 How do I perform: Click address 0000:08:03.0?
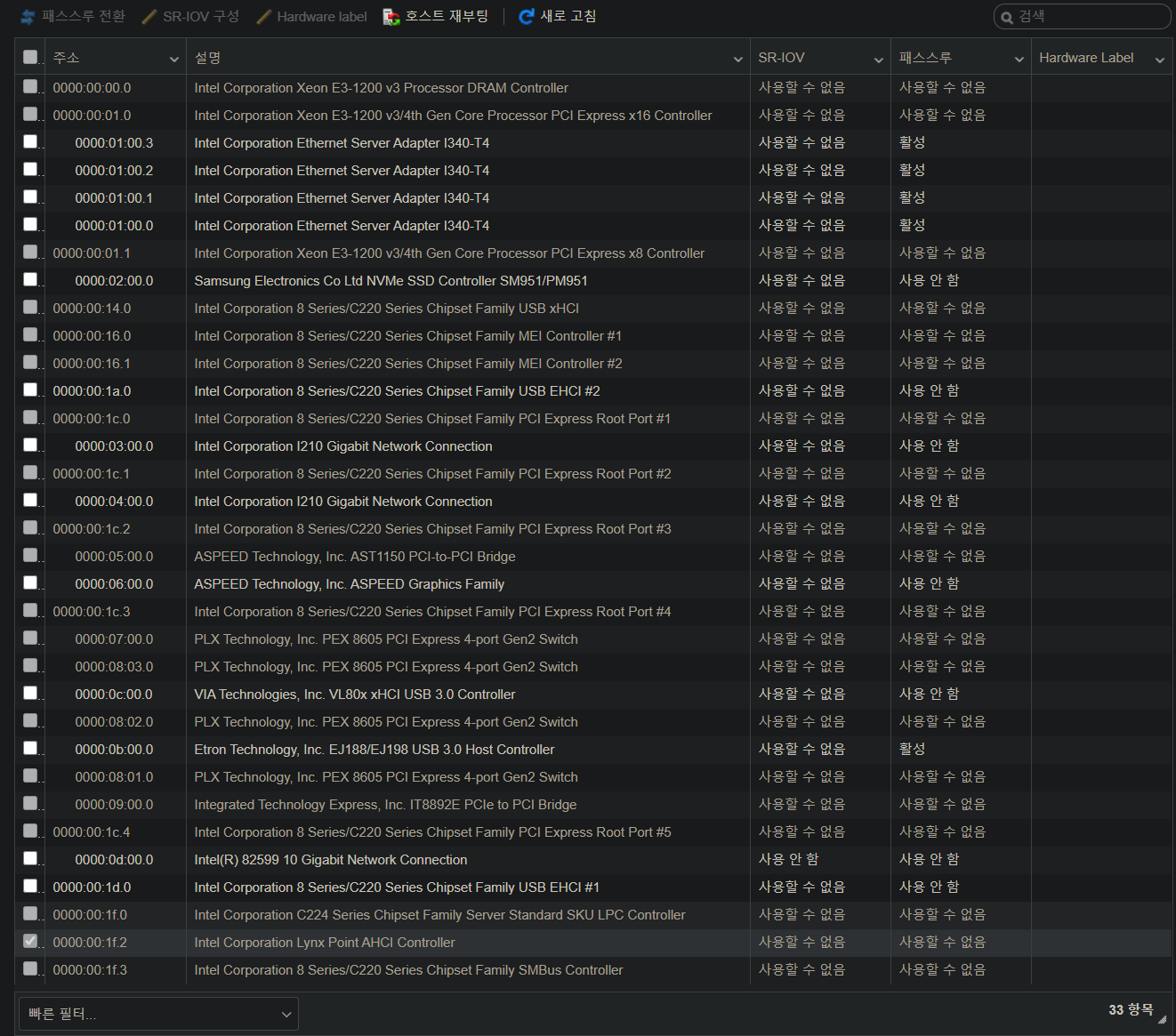[114, 667]
